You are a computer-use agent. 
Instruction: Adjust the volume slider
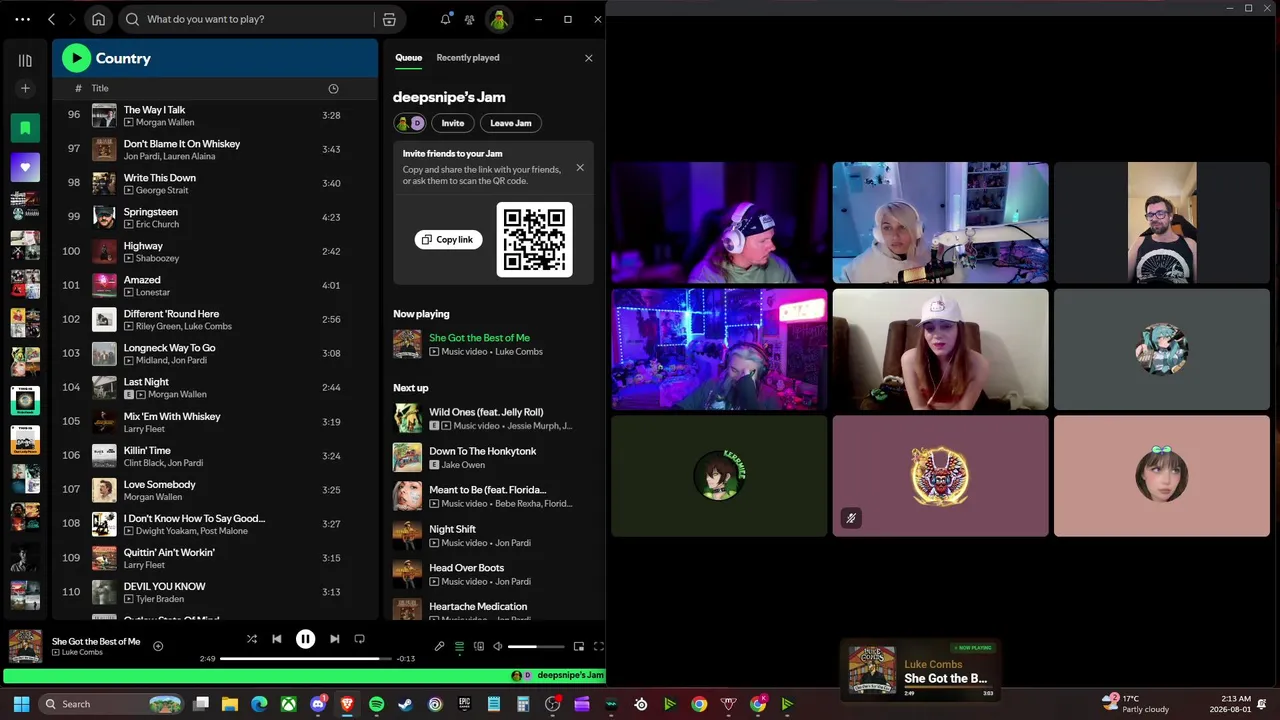point(536,646)
